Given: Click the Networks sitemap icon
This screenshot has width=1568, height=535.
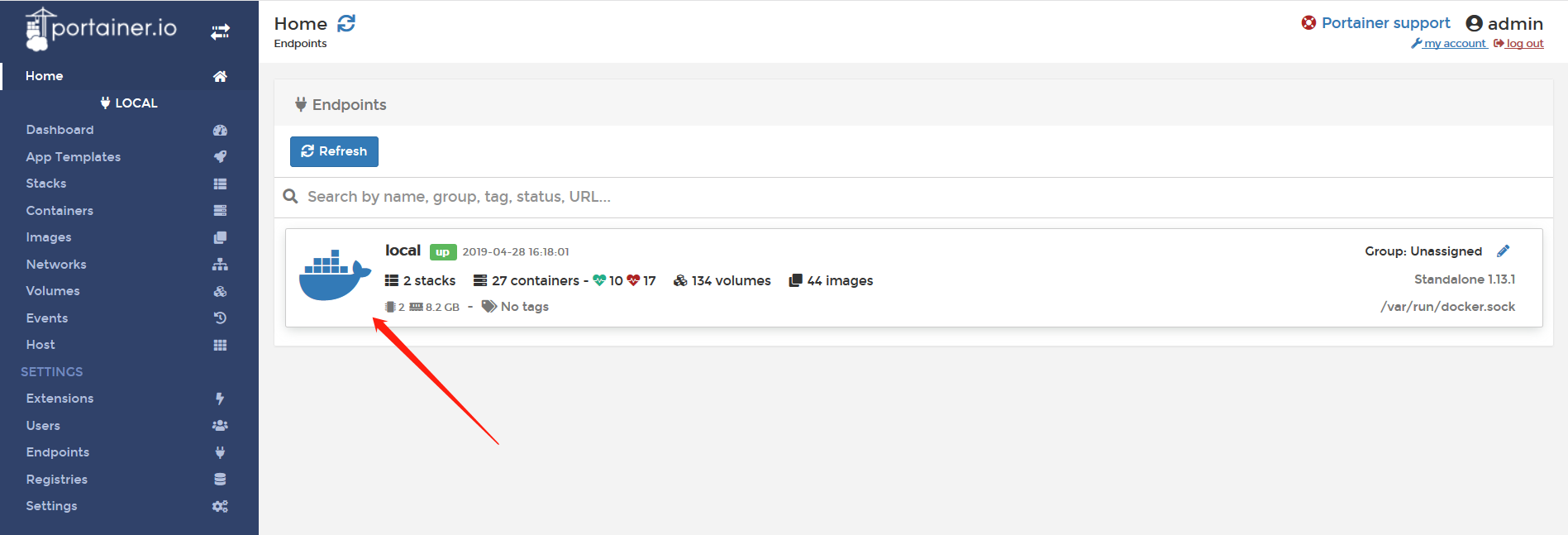Looking at the screenshot, I should [x=220, y=264].
